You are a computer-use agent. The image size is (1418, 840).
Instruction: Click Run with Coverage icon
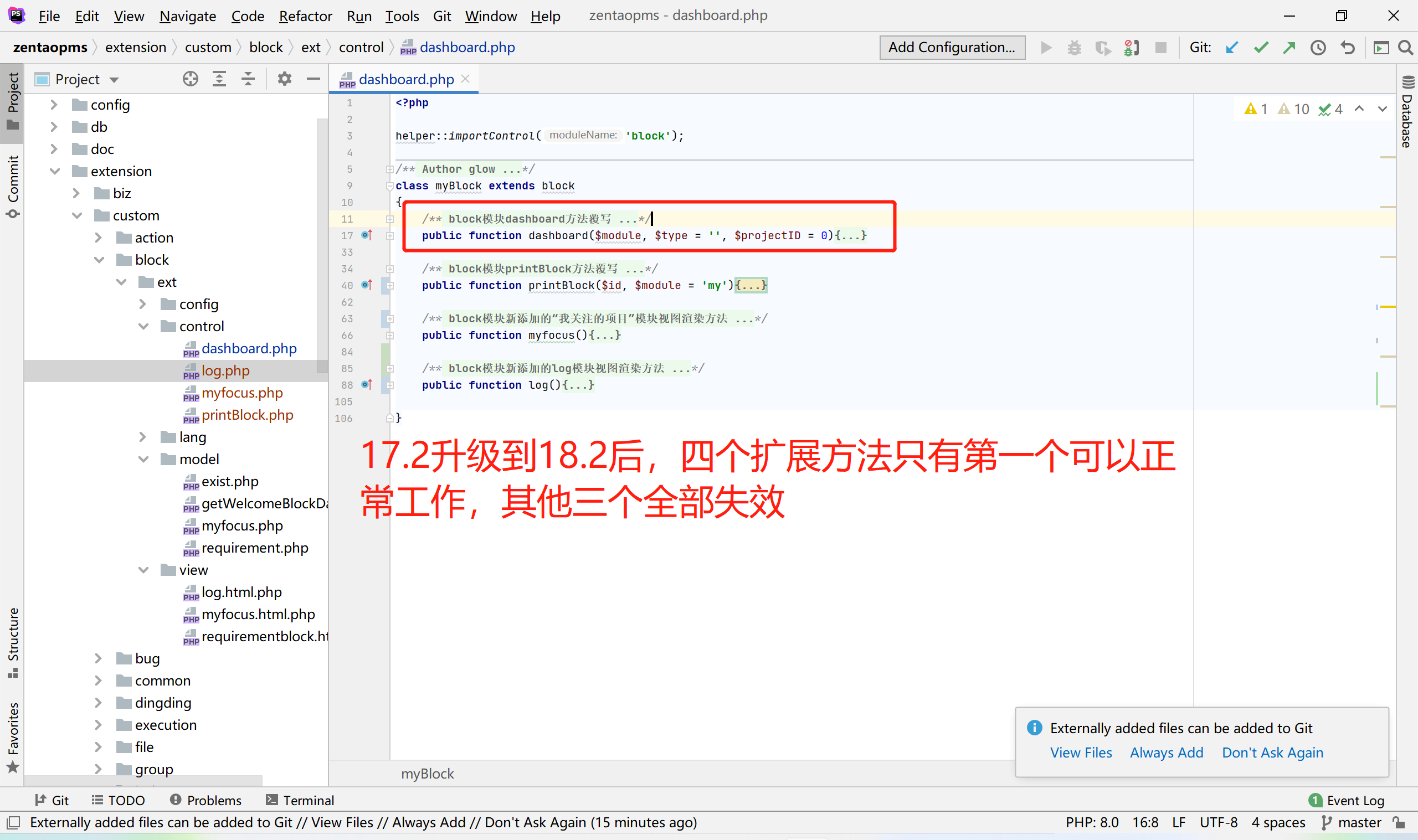pos(1103,48)
